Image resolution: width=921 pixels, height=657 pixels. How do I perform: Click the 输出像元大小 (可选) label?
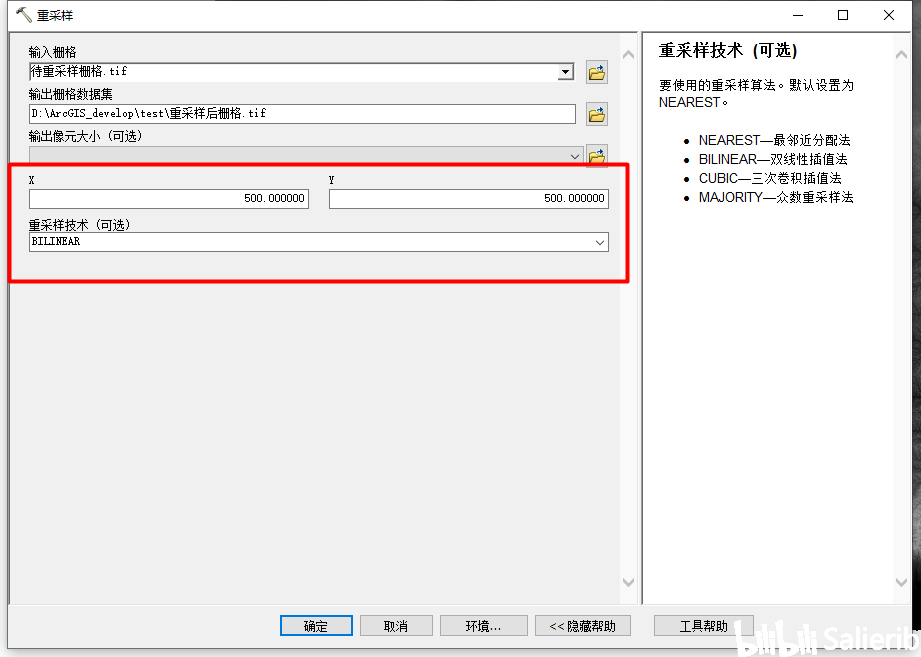pos(85,136)
